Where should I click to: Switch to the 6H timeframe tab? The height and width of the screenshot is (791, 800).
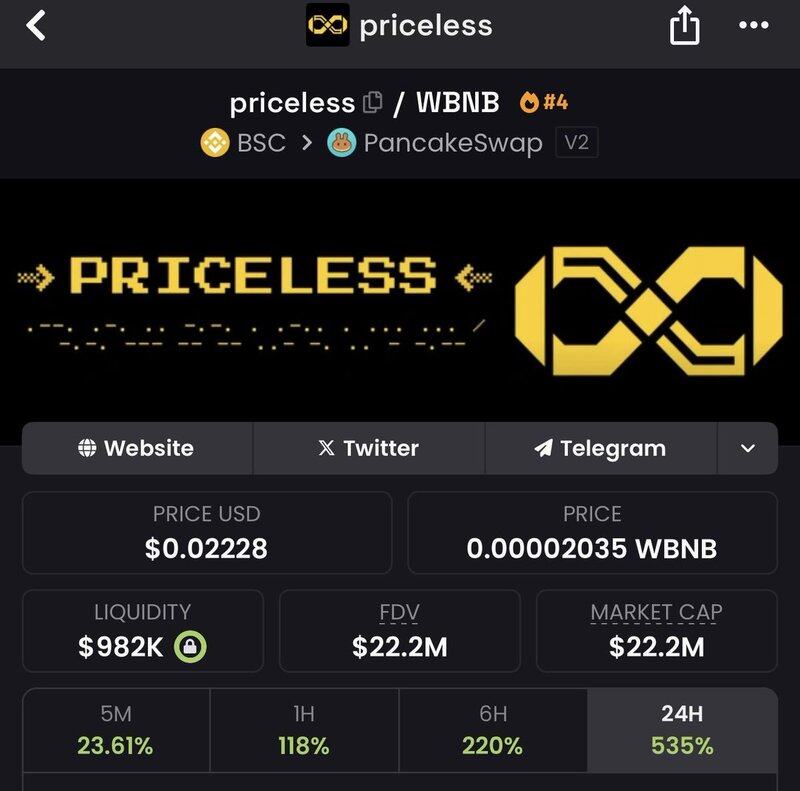coord(492,730)
